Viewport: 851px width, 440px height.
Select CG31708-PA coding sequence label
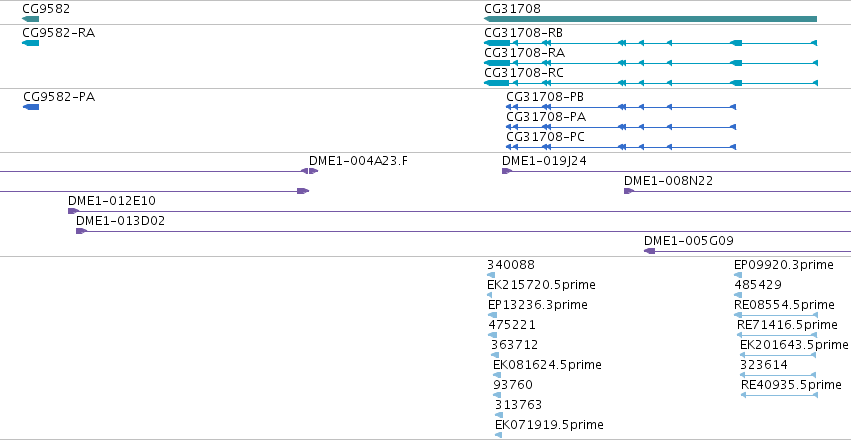pos(546,117)
